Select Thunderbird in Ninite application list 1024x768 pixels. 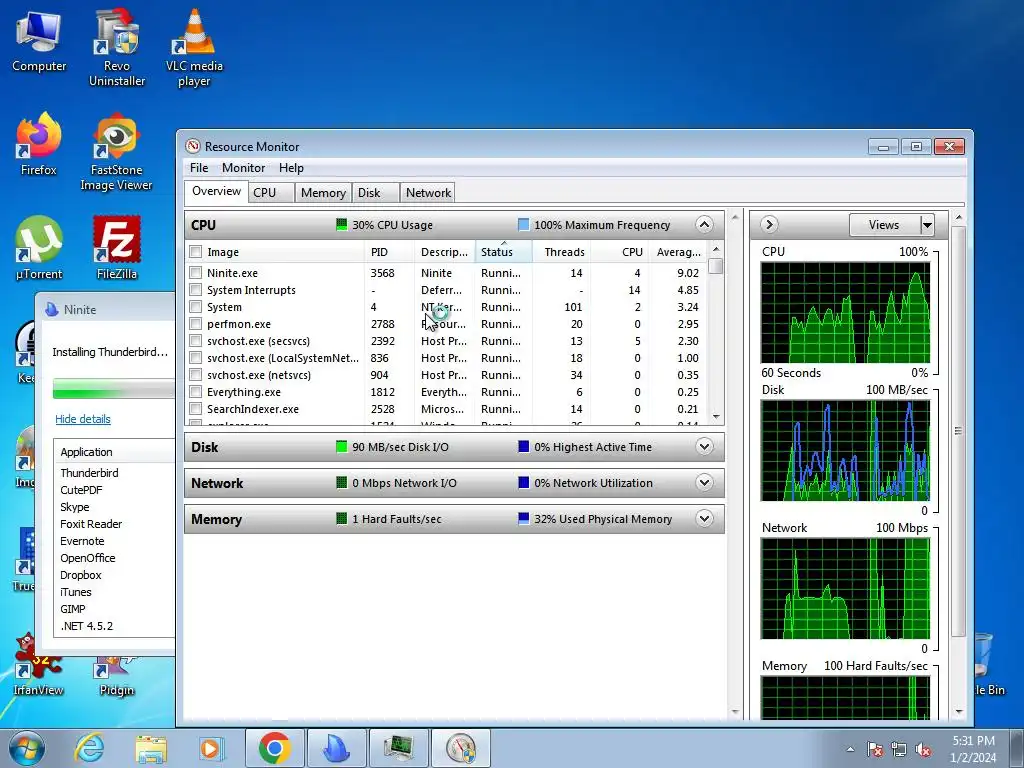89,473
